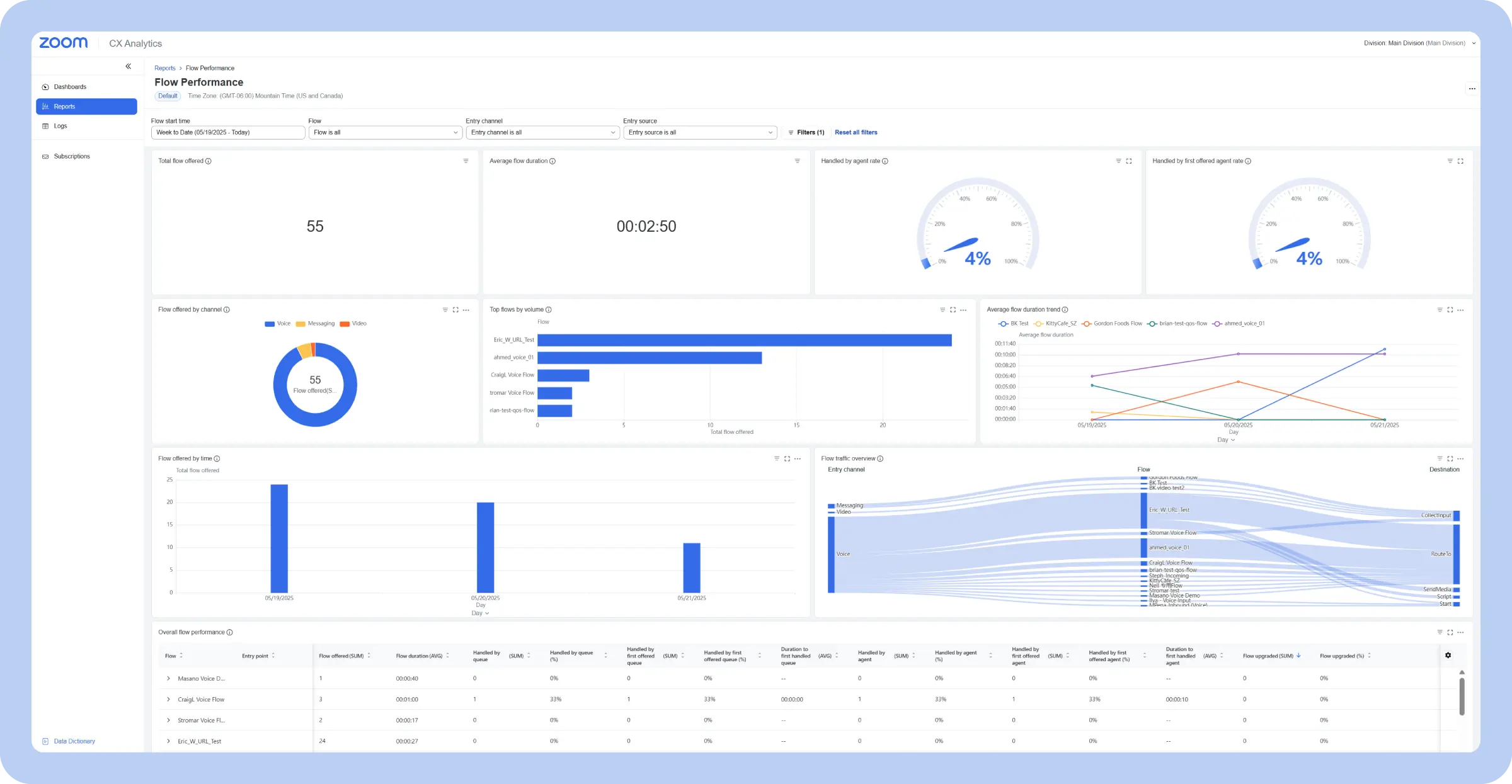Viewport: 1512px width, 784px height.
Task: Open Subscriptions via its sidebar icon
Action: coord(45,156)
